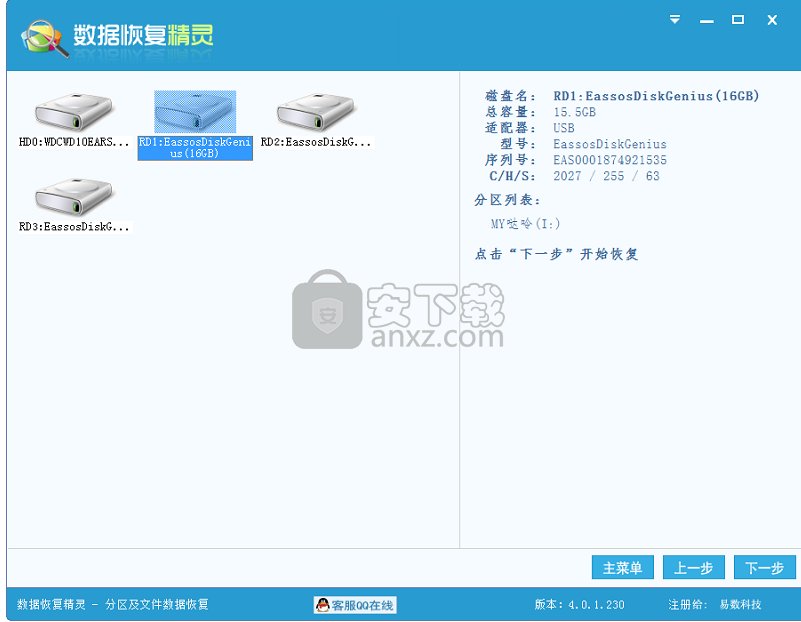The height and width of the screenshot is (622, 801).
Task: Select the RD2:EassosDiskG... disk icon
Action: (x=316, y=112)
